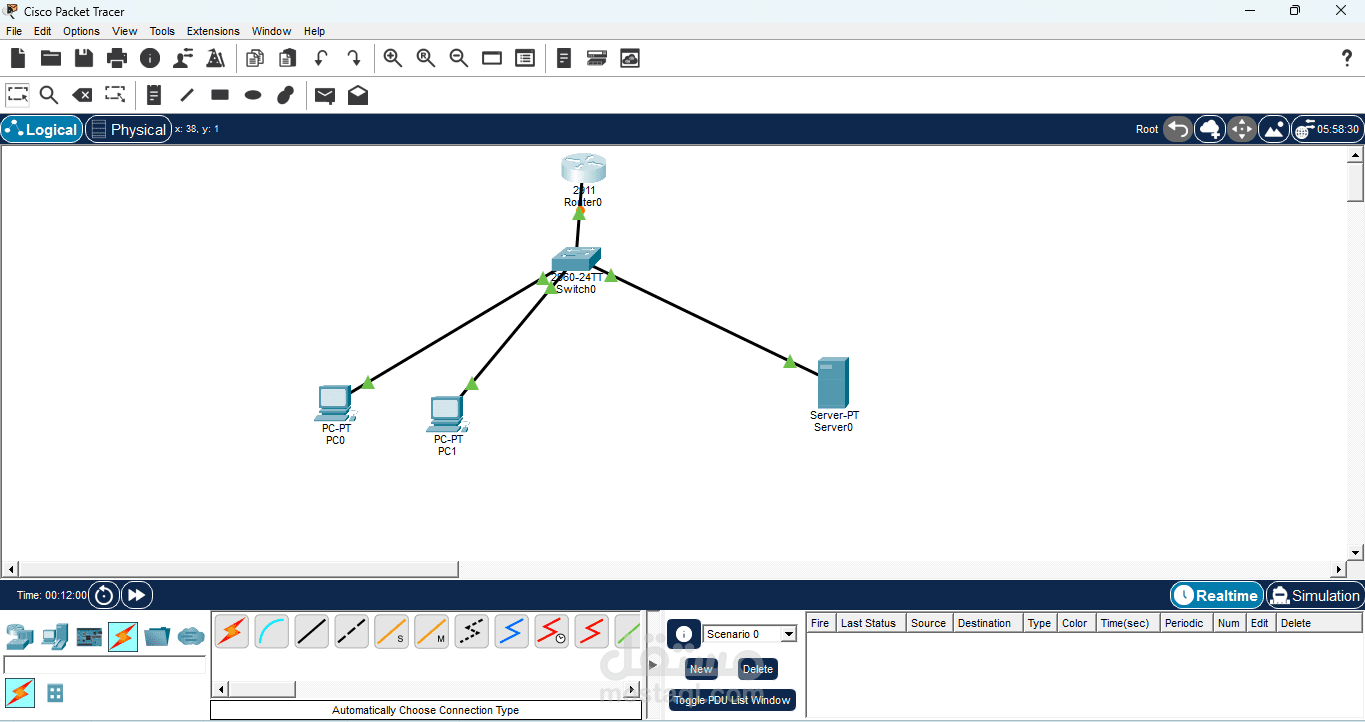Select Router0 device on canvas
Viewport: 1365px width, 722px height.
[583, 169]
